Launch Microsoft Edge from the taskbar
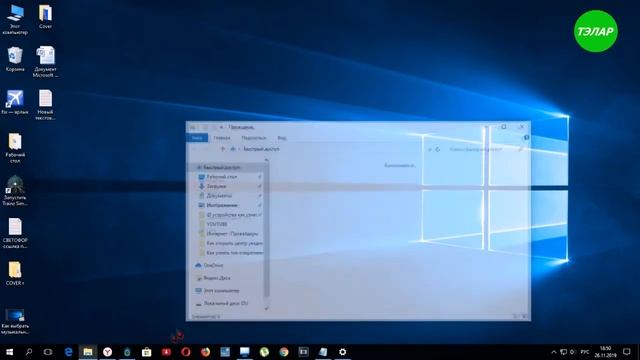640x360 pixels. click(68, 352)
